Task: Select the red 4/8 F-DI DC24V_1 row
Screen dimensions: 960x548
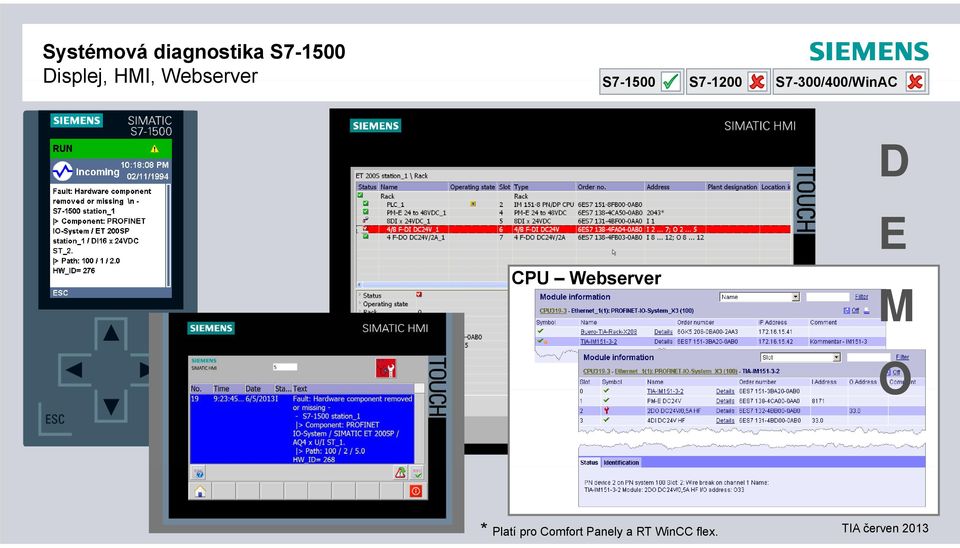Action: pos(573,229)
